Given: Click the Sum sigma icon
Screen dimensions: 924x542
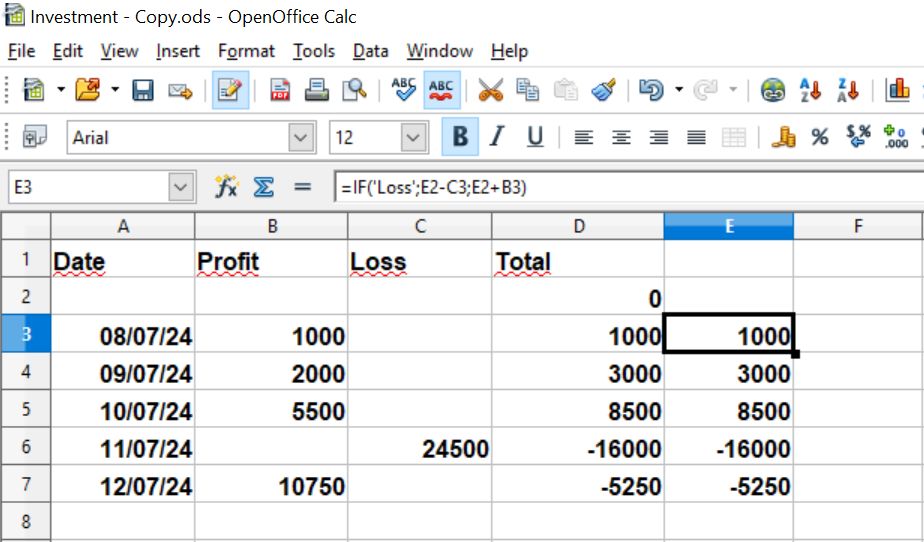Looking at the screenshot, I should (x=263, y=187).
